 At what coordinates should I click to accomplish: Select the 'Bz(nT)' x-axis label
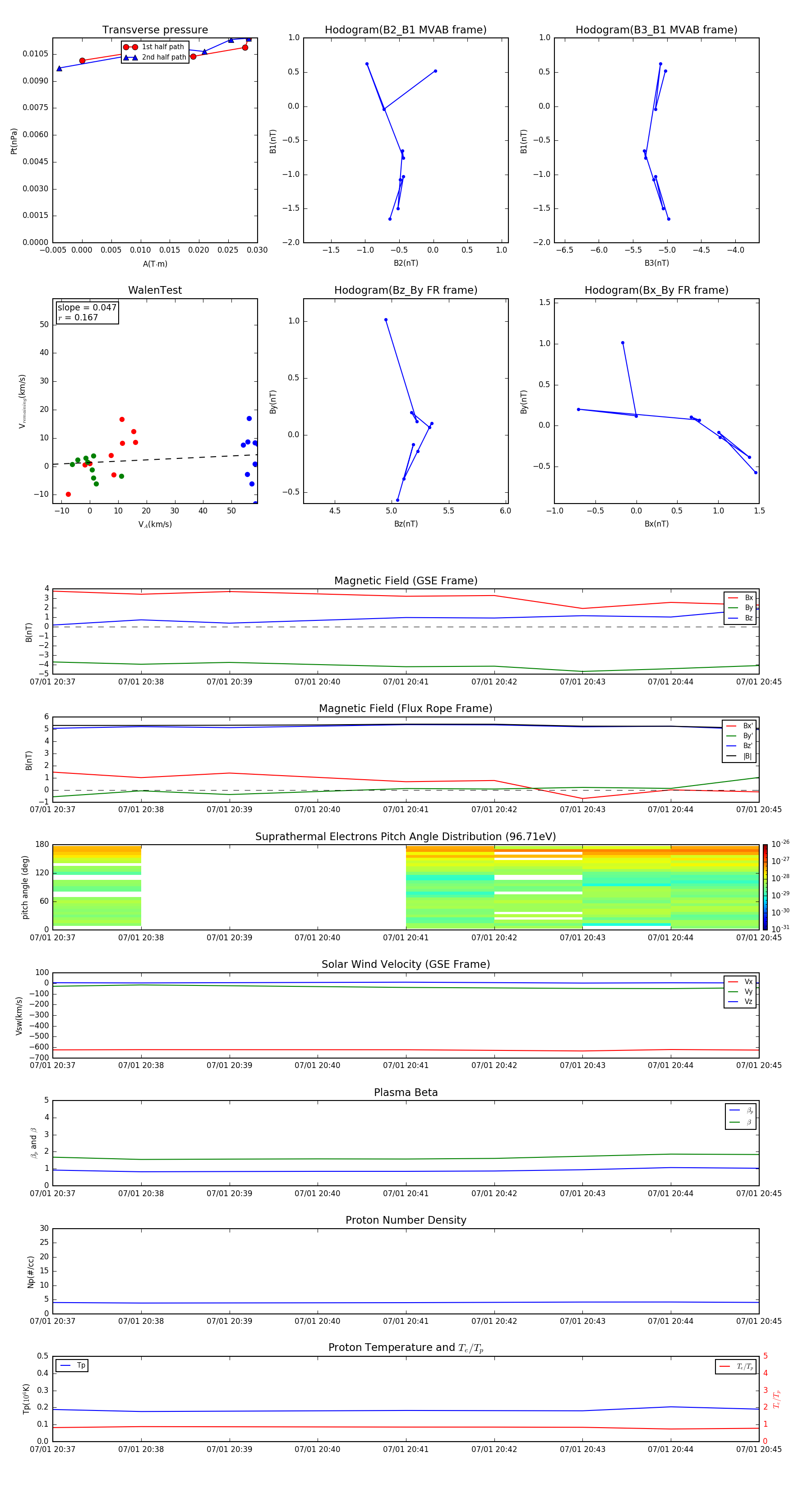406,524
